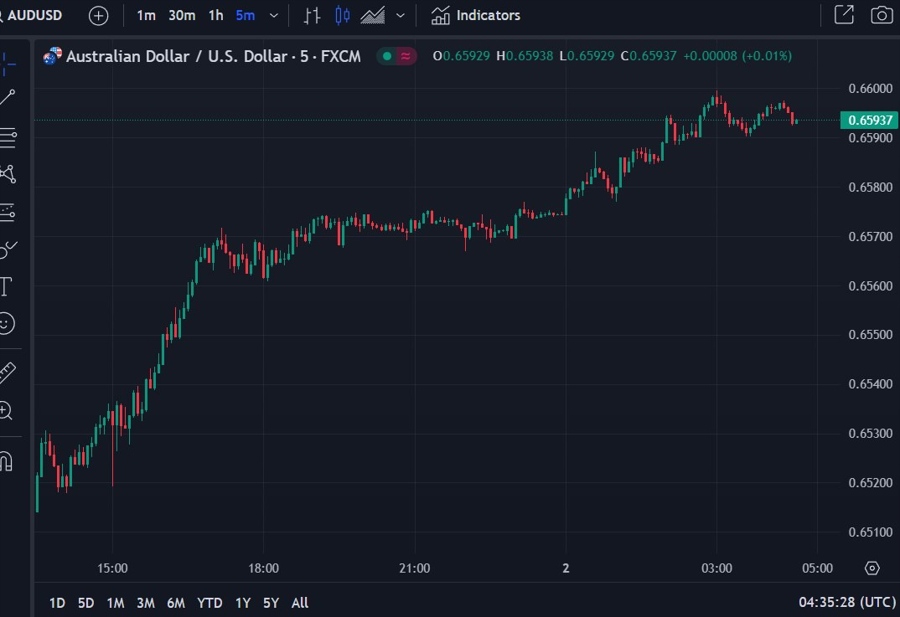
Task: Click the L0.65929 low value
Action: (587, 56)
